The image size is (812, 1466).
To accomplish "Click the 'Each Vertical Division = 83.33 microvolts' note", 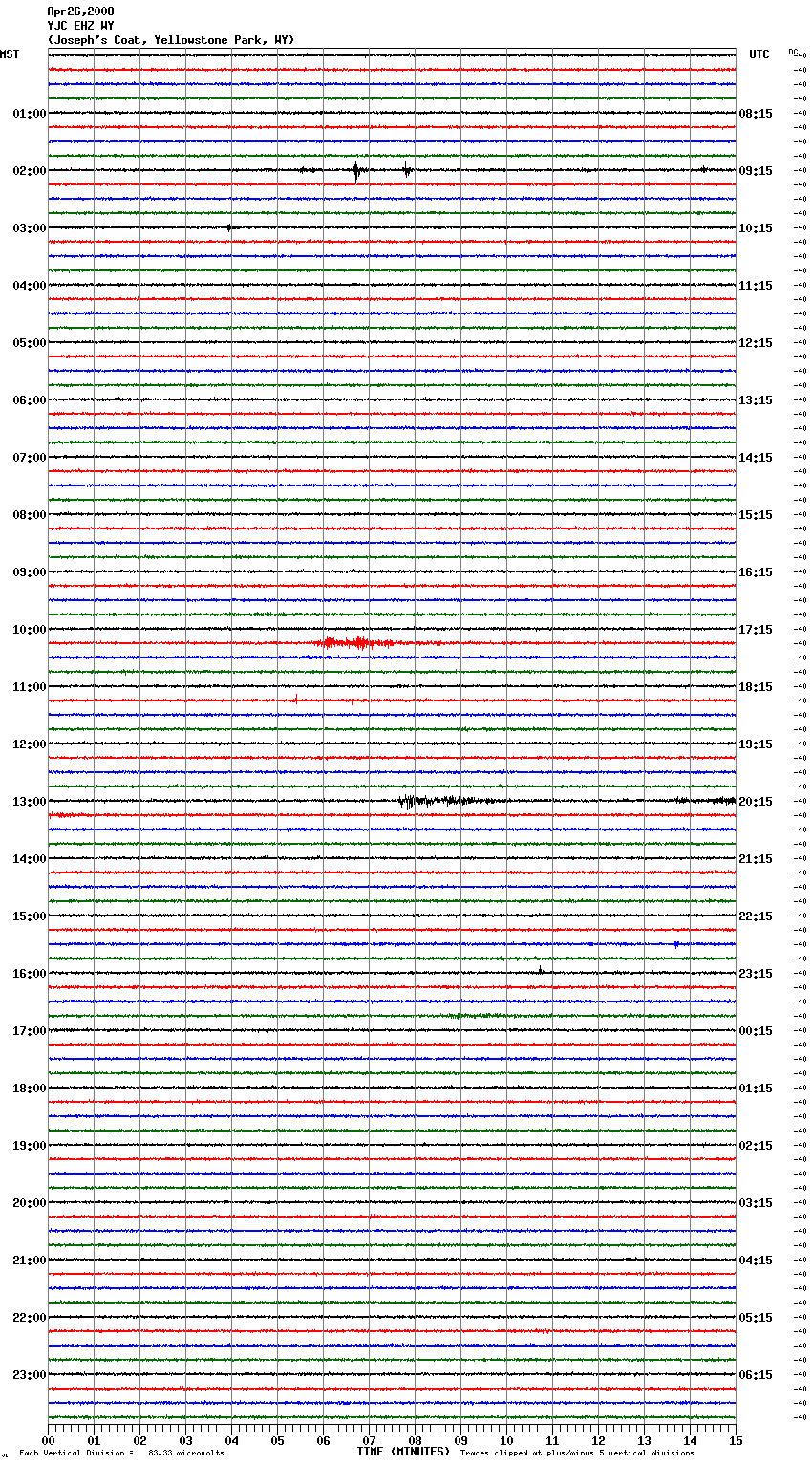I will (121, 1453).
